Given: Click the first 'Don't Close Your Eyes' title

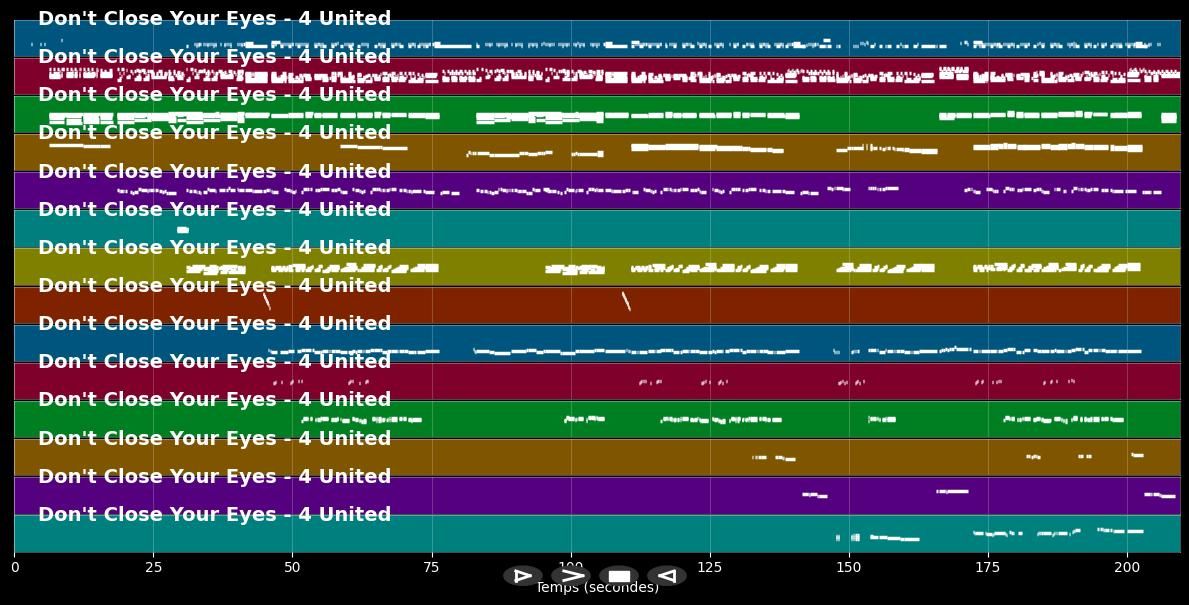Looking at the screenshot, I should tap(214, 18).
